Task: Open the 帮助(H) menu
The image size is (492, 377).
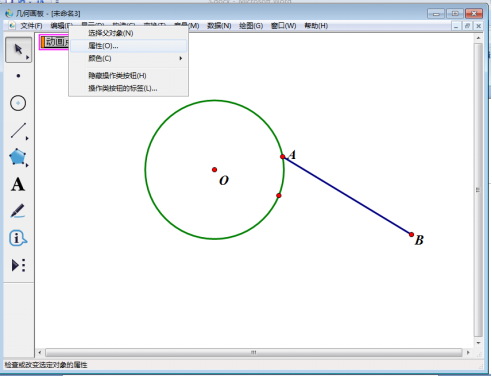Action: (316, 26)
